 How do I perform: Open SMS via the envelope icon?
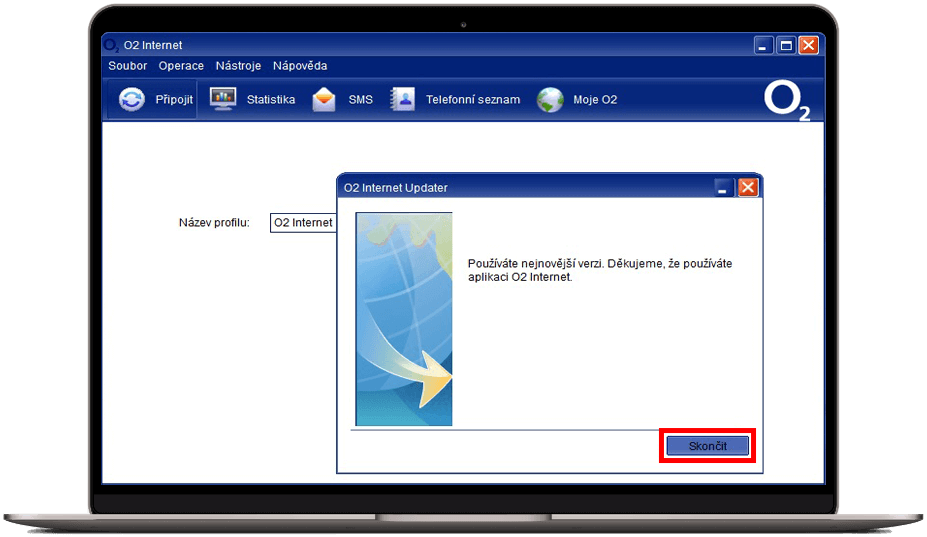click(x=324, y=100)
